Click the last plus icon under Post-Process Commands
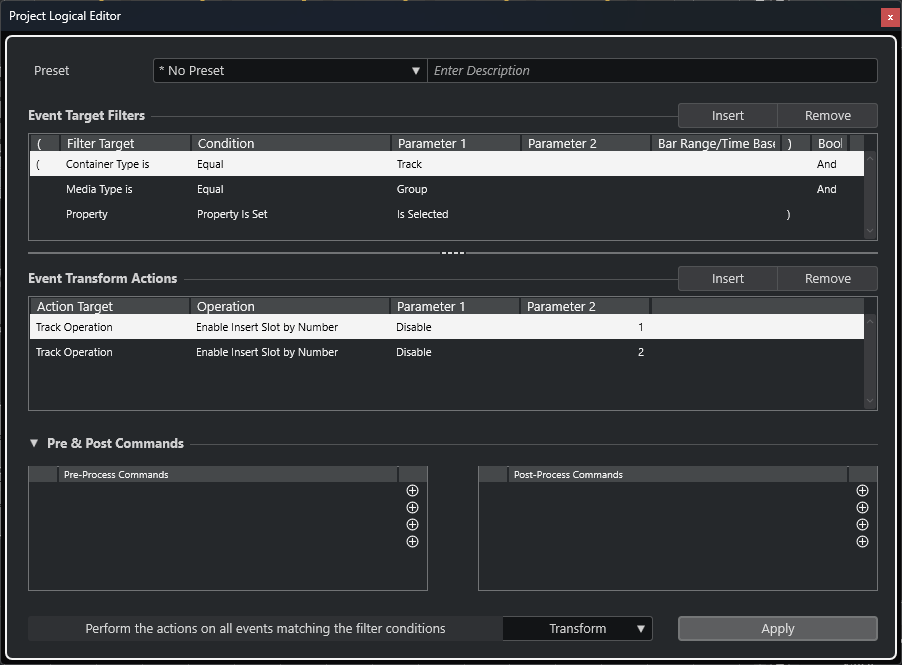The image size is (902, 665). [x=862, y=542]
